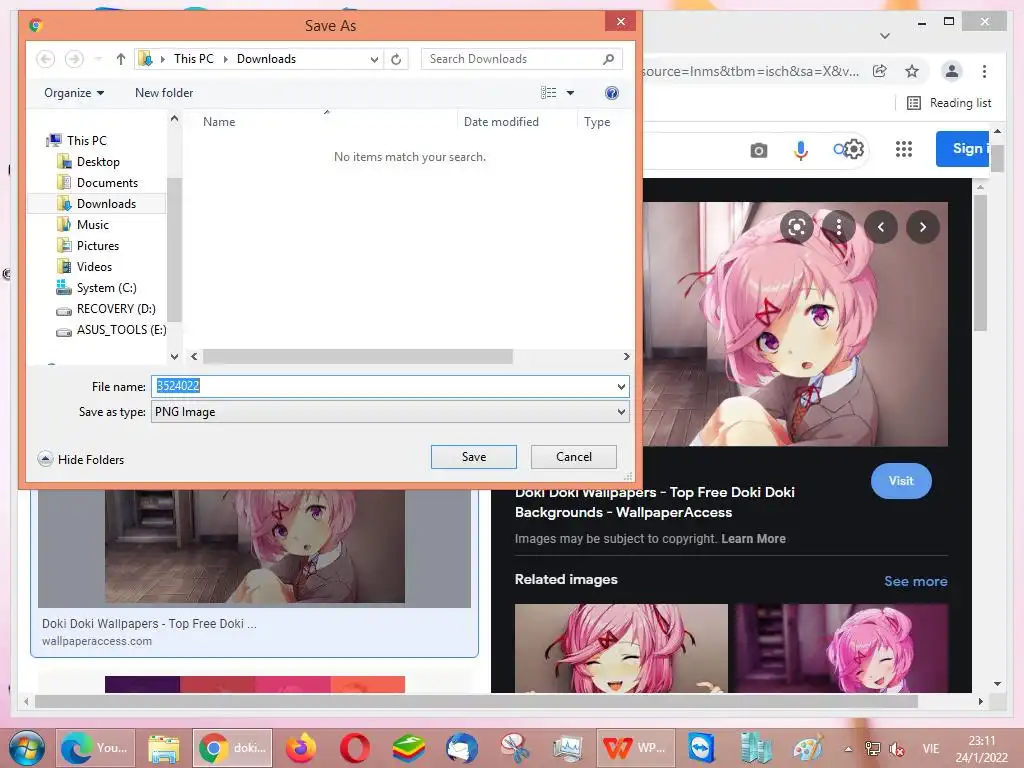The height and width of the screenshot is (768, 1024).
Task: Open Google quick settings gear icon
Action: (854, 150)
